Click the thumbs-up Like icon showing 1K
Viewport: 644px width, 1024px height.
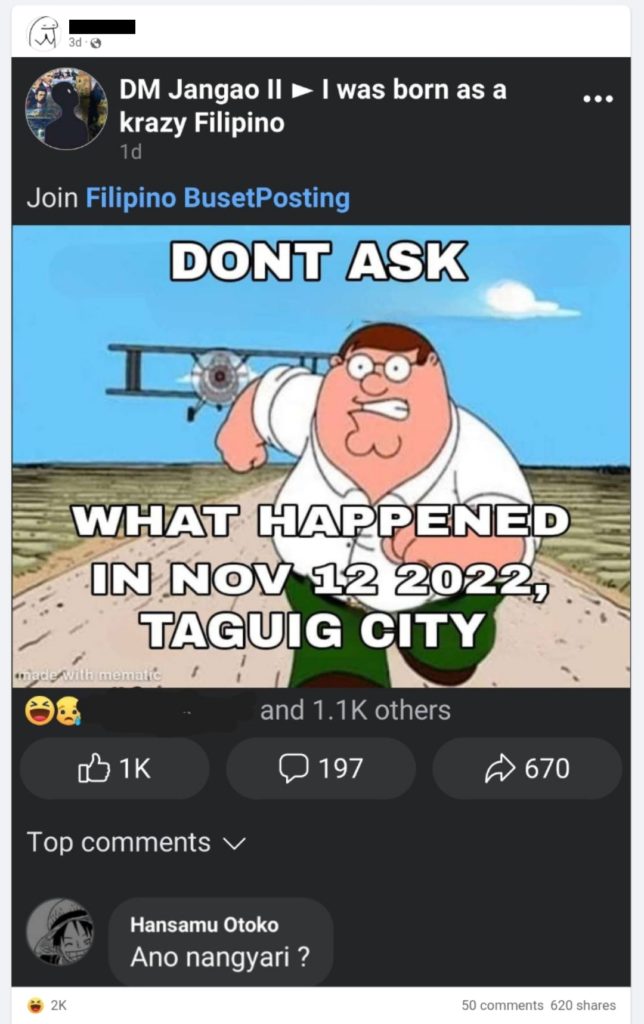pos(94,768)
